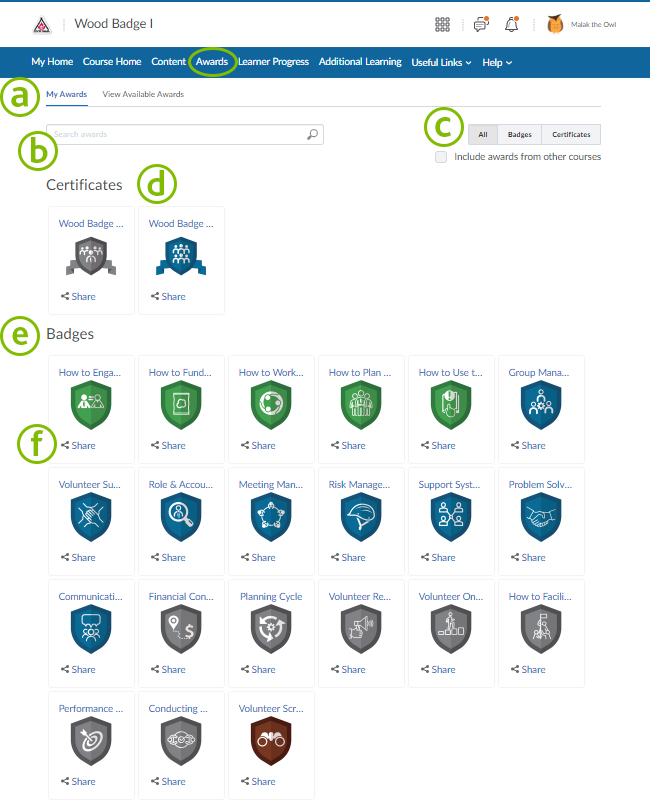Click the Malak the Owl username
The width and height of the screenshot is (650, 809).
click(593, 25)
